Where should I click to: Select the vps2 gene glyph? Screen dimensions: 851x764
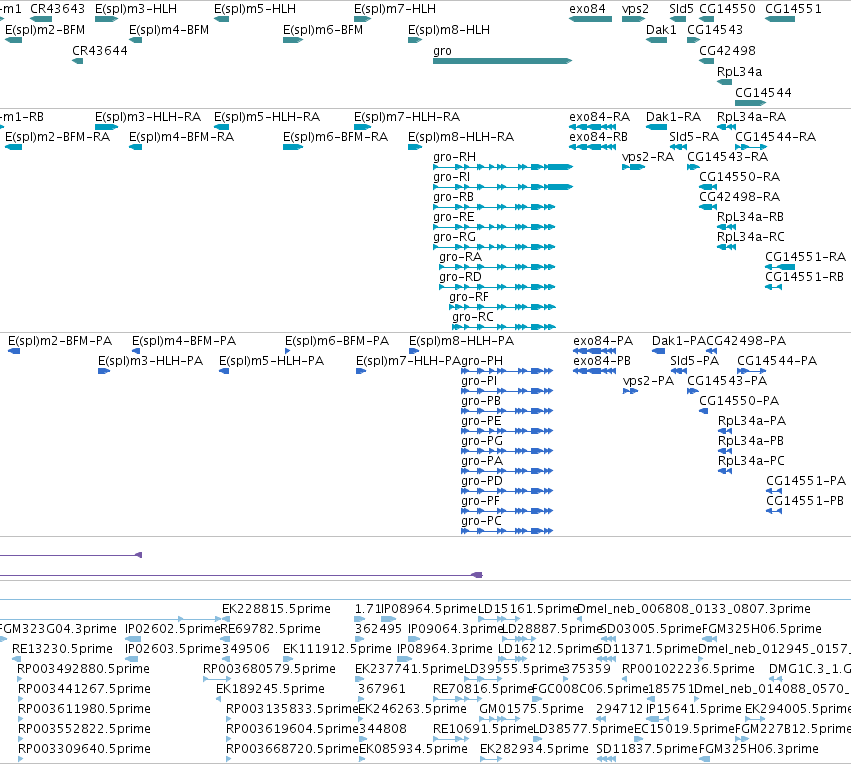(633, 19)
